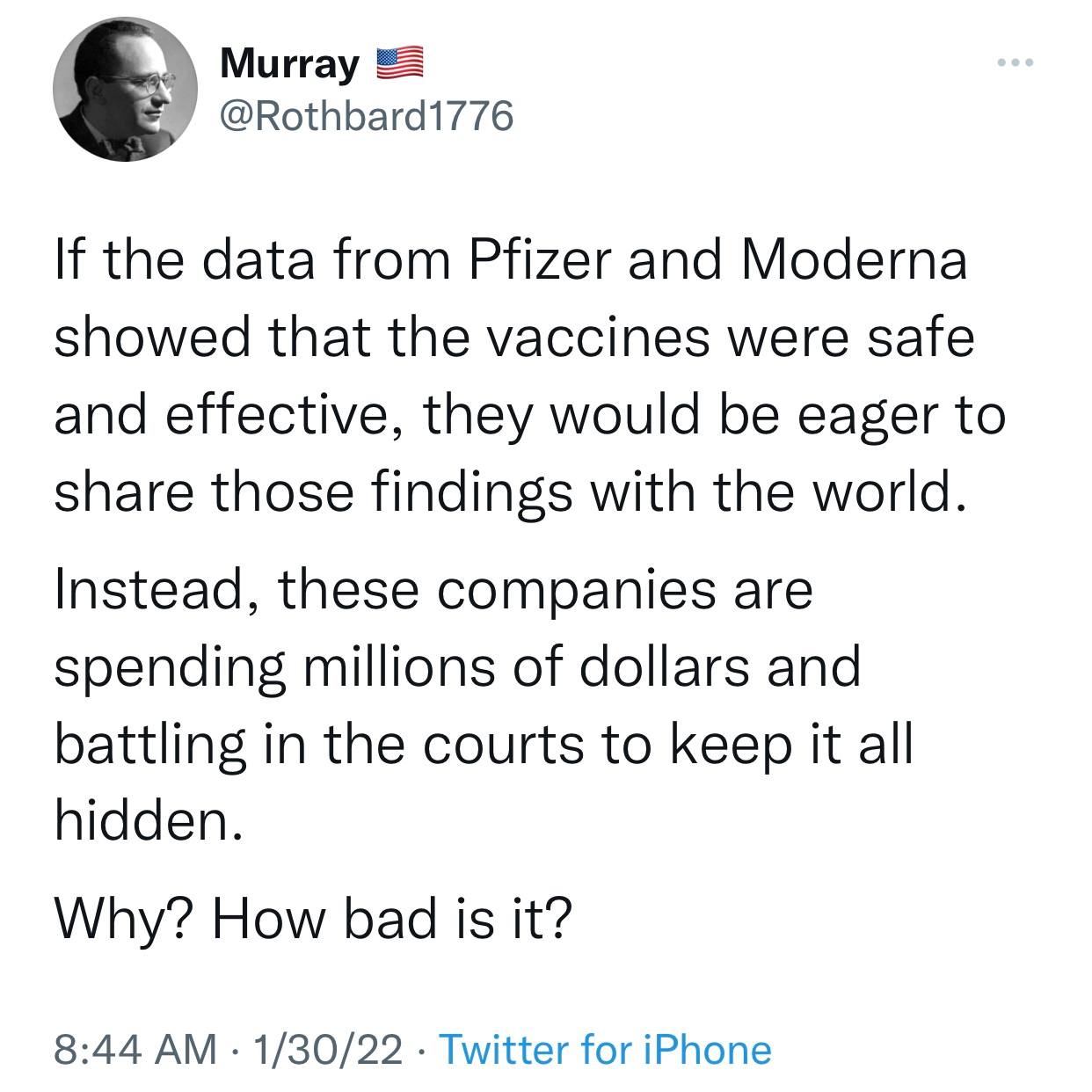The width and height of the screenshot is (1092, 1092).
Task: Click the word hidden in the tweet
Action: point(145,819)
